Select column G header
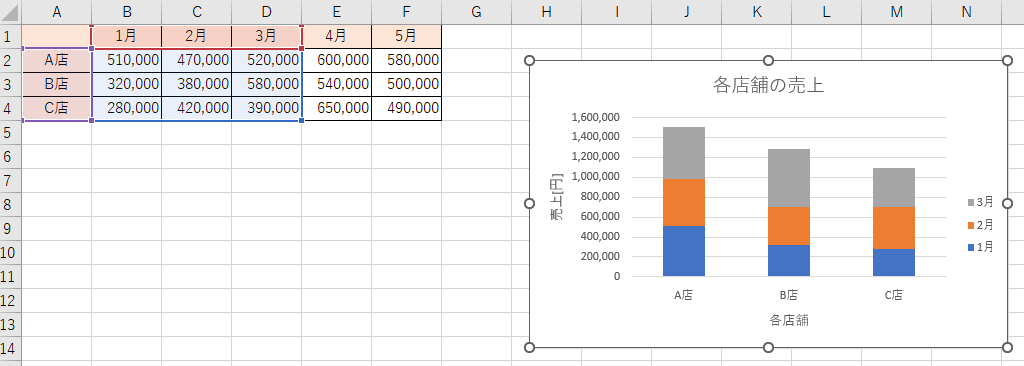The height and width of the screenshot is (366, 1024). [x=476, y=12]
